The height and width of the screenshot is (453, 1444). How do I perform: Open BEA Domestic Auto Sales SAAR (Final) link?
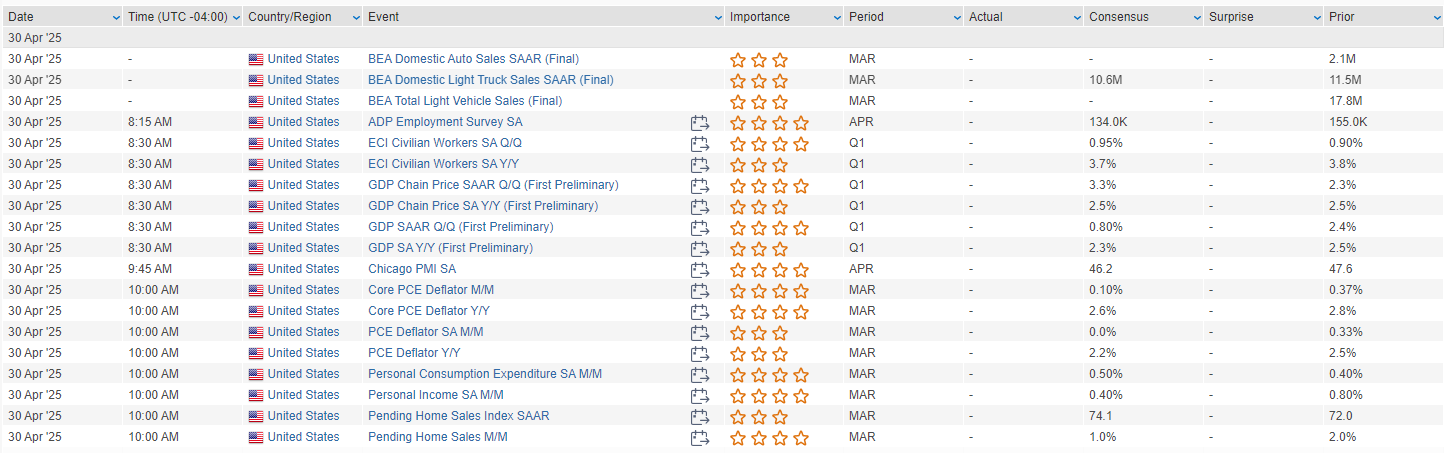(473, 59)
